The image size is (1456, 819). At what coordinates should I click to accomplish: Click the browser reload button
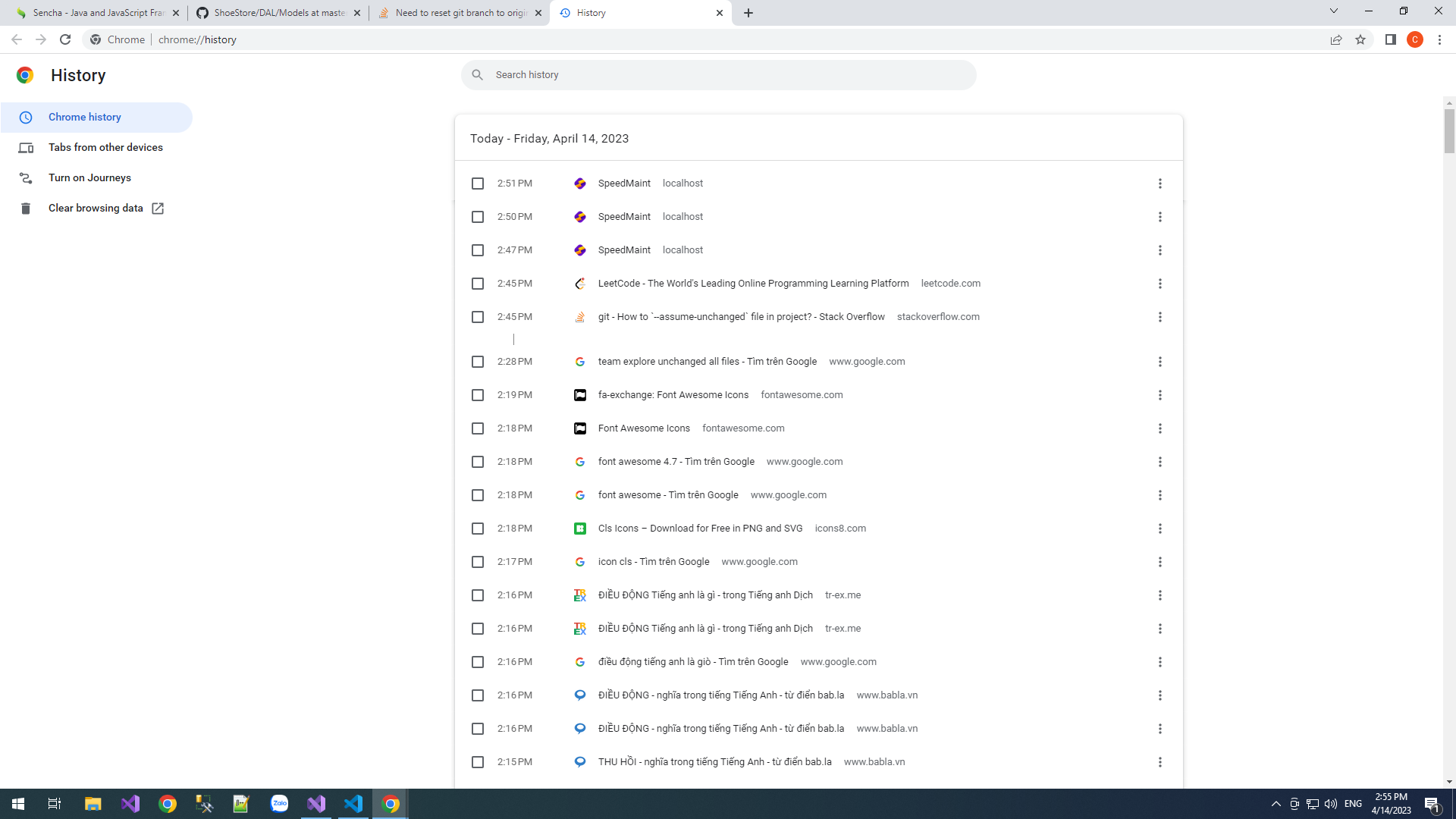pyautogui.click(x=65, y=39)
